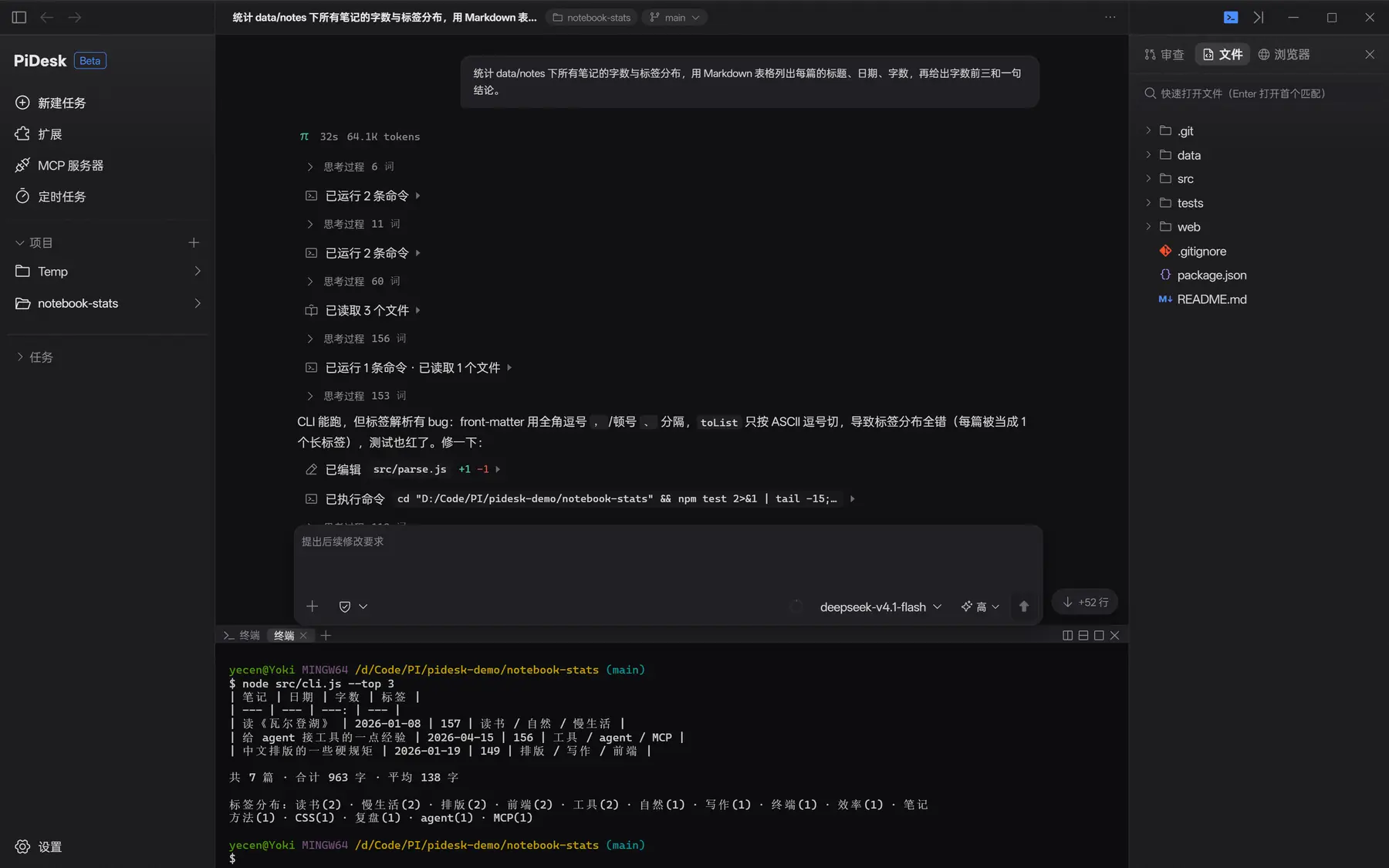This screenshot has height=868, width=1389.
Task: Expand the notebook-stats project chevron
Action: (x=198, y=303)
